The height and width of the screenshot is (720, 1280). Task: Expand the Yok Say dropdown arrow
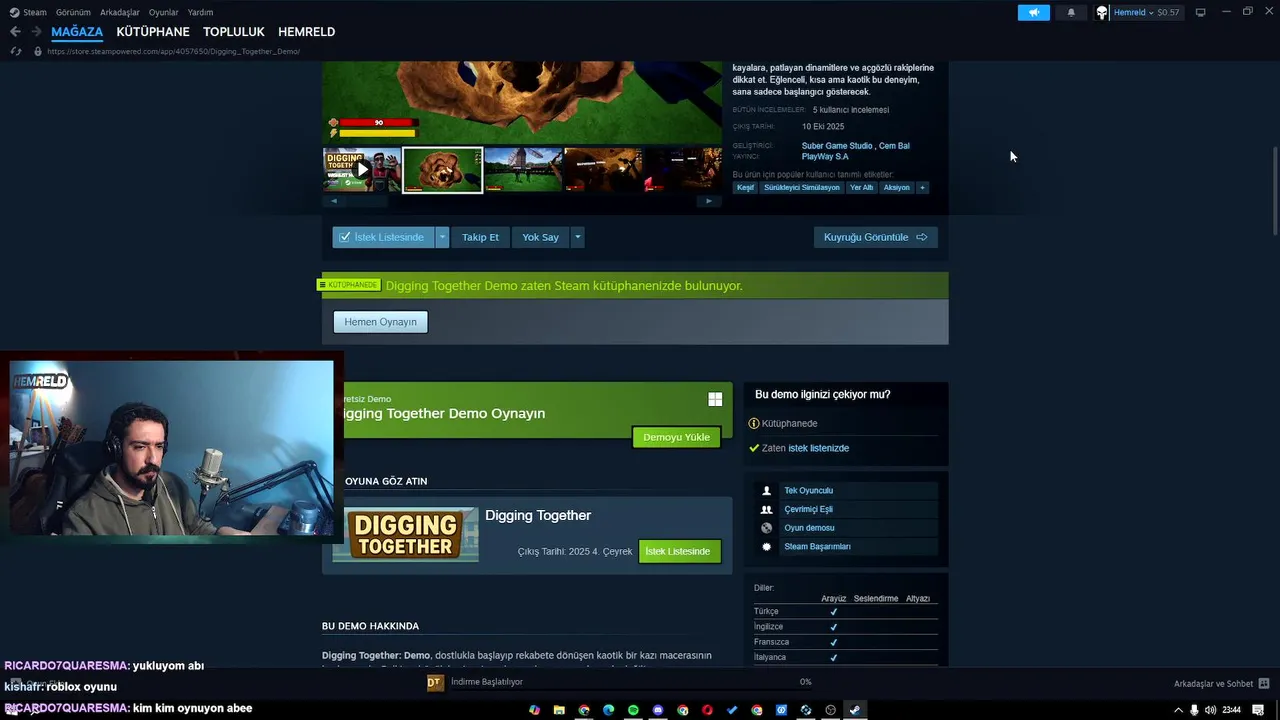click(x=577, y=237)
